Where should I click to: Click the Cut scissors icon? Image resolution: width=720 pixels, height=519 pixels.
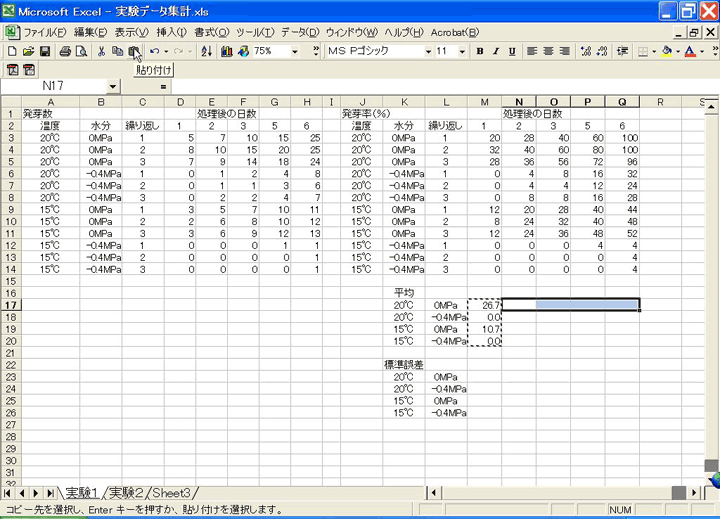[x=102, y=51]
